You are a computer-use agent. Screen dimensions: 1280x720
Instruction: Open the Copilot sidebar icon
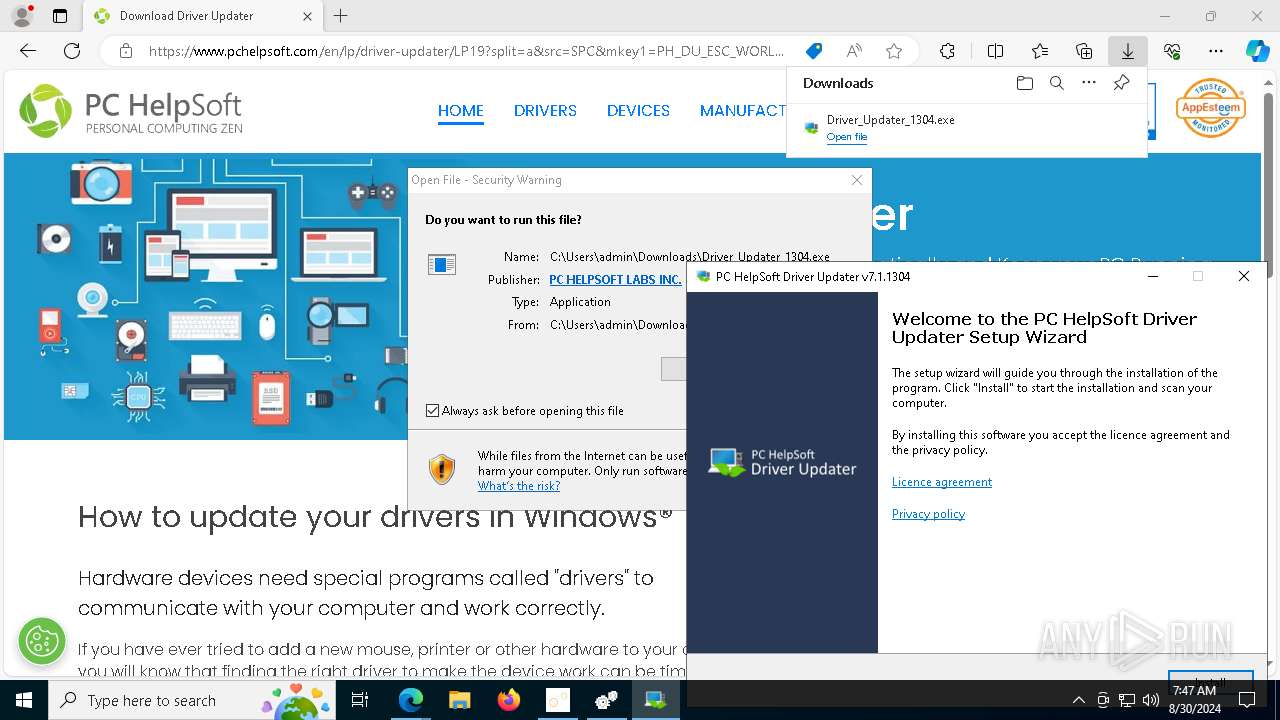tap(1257, 51)
